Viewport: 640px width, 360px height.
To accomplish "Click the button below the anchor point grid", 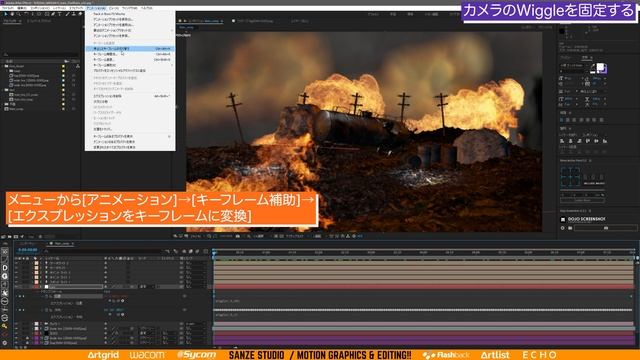I will click(583, 200).
